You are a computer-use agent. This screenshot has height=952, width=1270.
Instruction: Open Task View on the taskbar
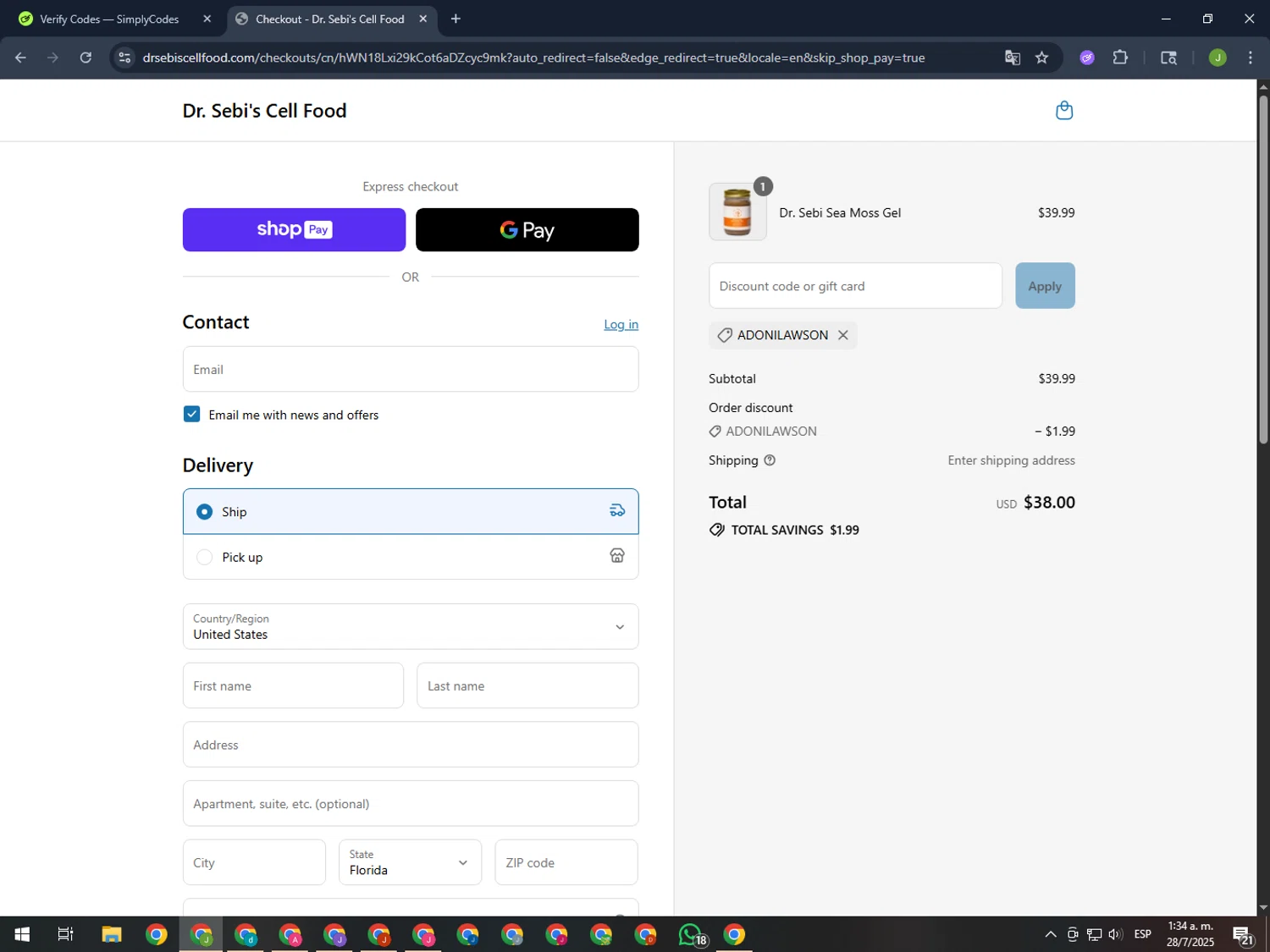(65, 934)
